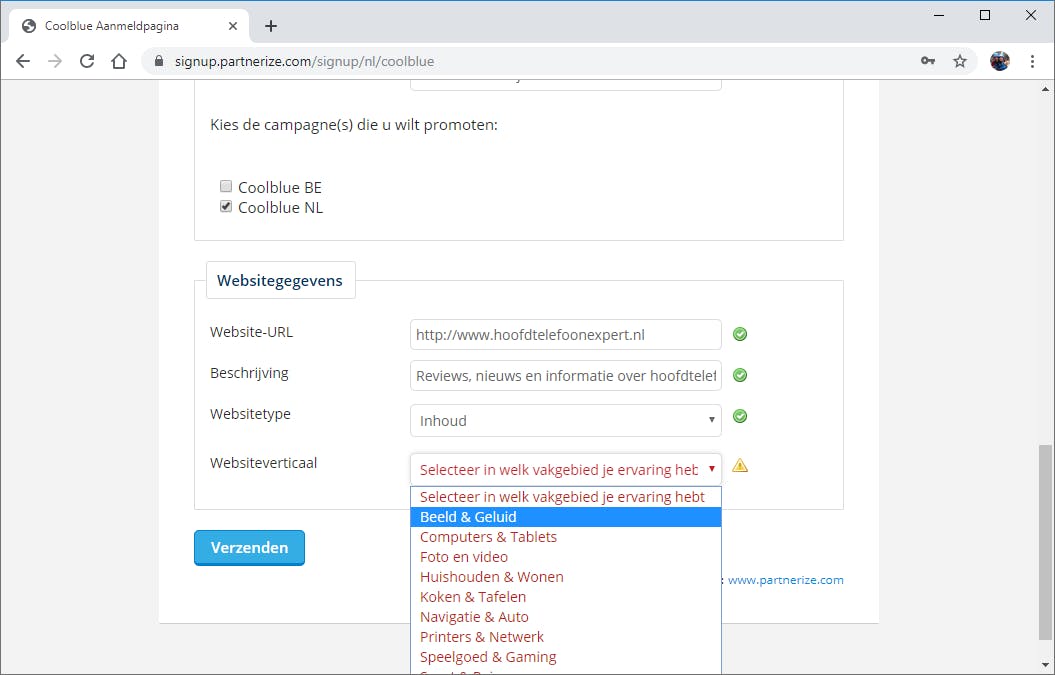Image resolution: width=1055 pixels, height=675 pixels.
Task: Open the Websitetype Inhoud dropdown
Action: (x=566, y=421)
